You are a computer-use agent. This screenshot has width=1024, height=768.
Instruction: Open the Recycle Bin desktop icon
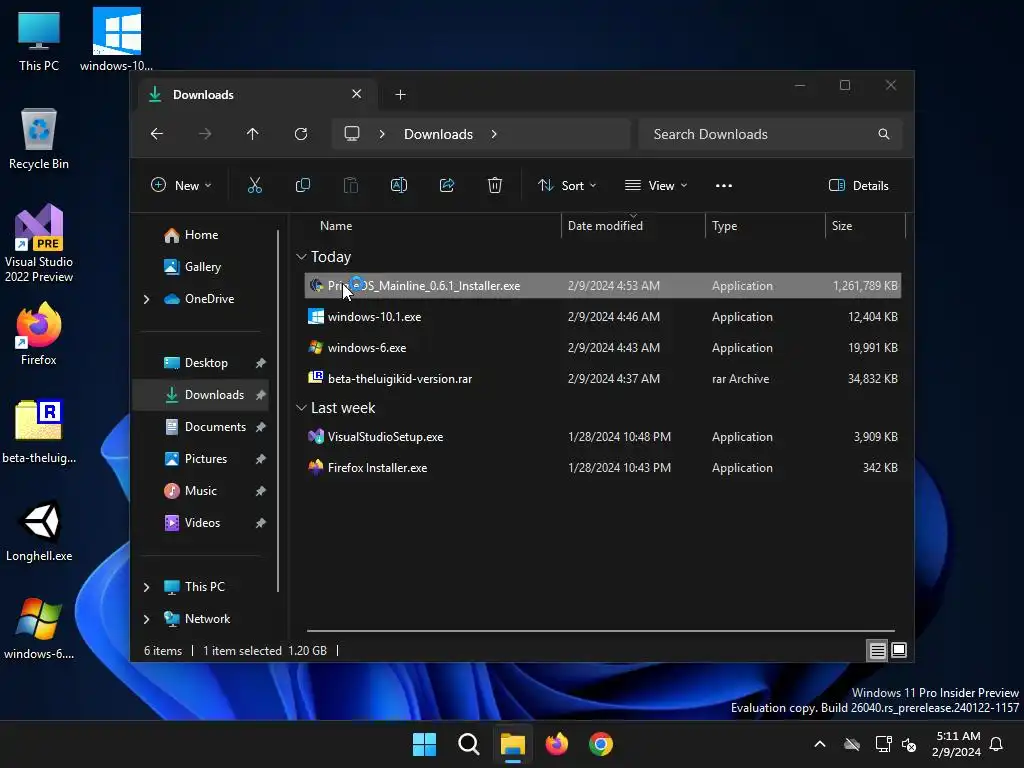(x=39, y=139)
